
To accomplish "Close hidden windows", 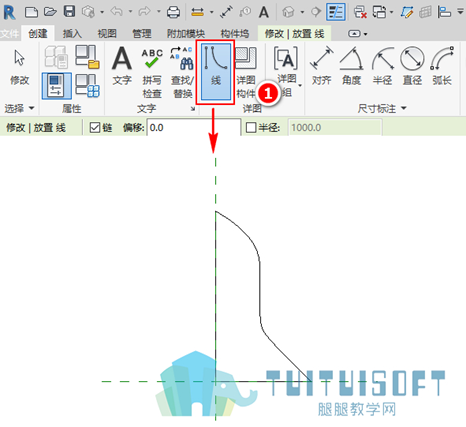I will (360, 12).
